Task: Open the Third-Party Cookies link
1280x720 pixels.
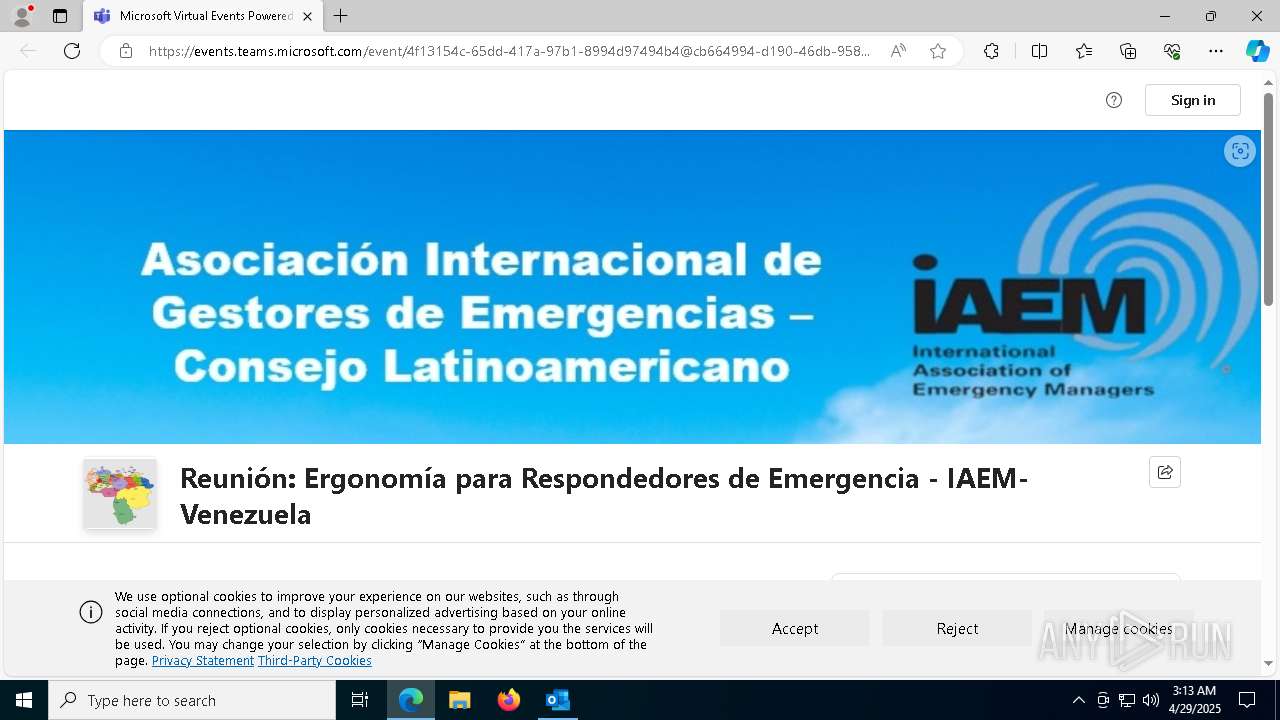Action: click(315, 661)
